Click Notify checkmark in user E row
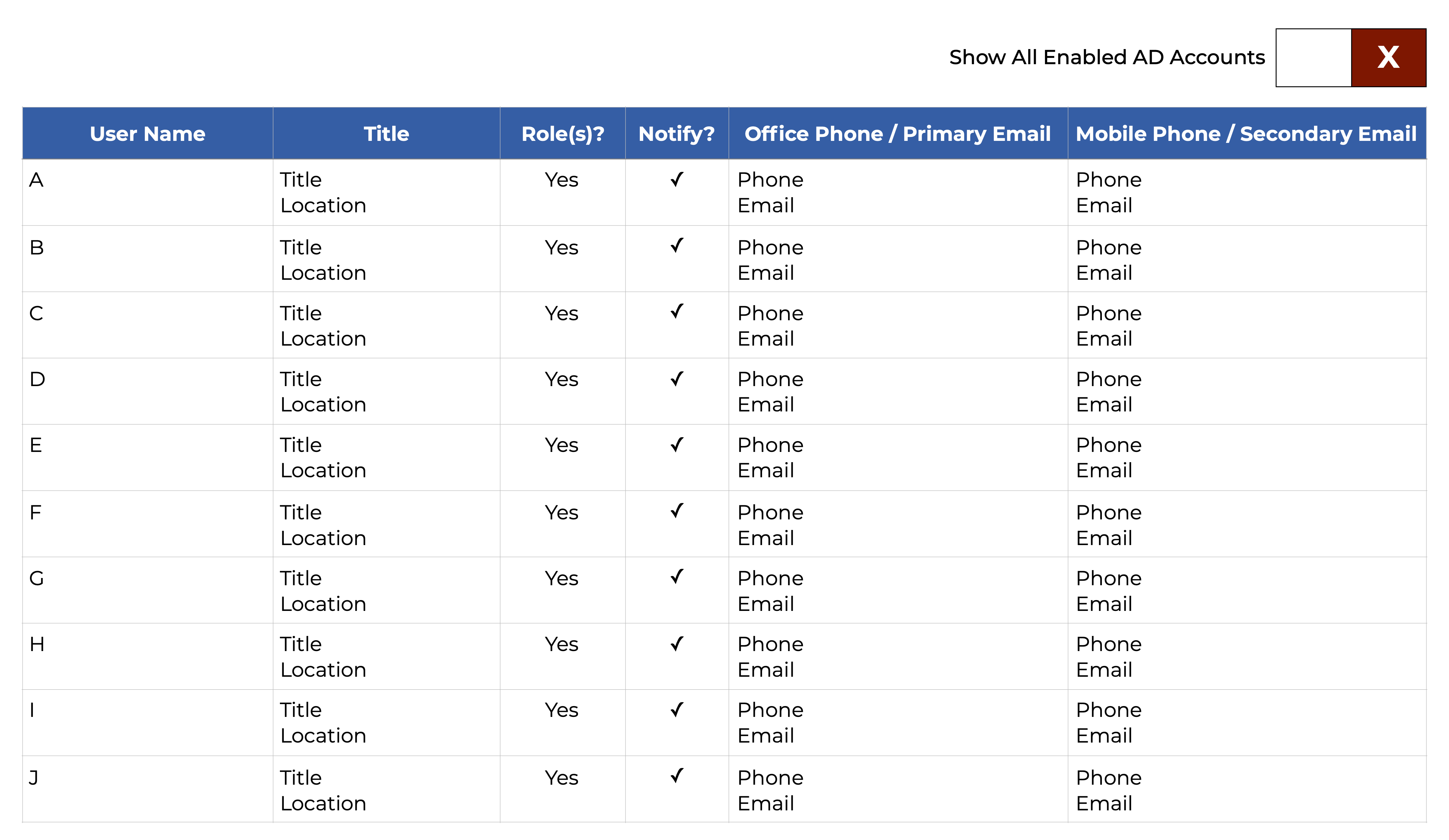The width and height of the screenshot is (1449, 840). point(677,445)
